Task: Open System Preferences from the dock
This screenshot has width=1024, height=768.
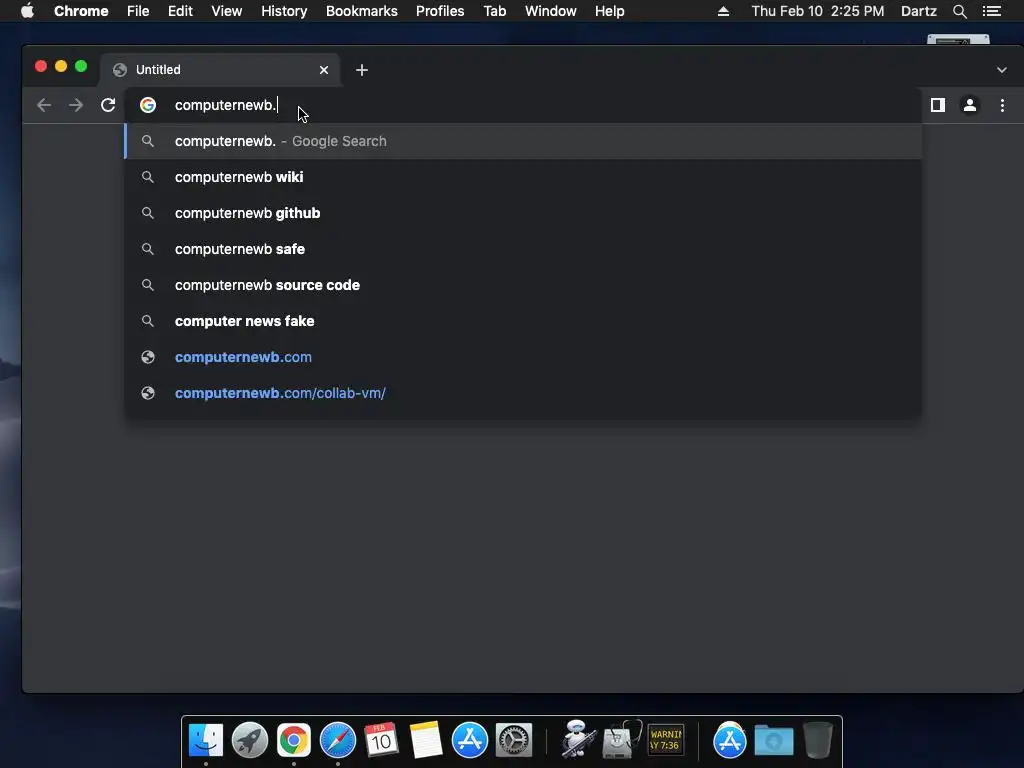Action: pyautogui.click(x=514, y=740)
